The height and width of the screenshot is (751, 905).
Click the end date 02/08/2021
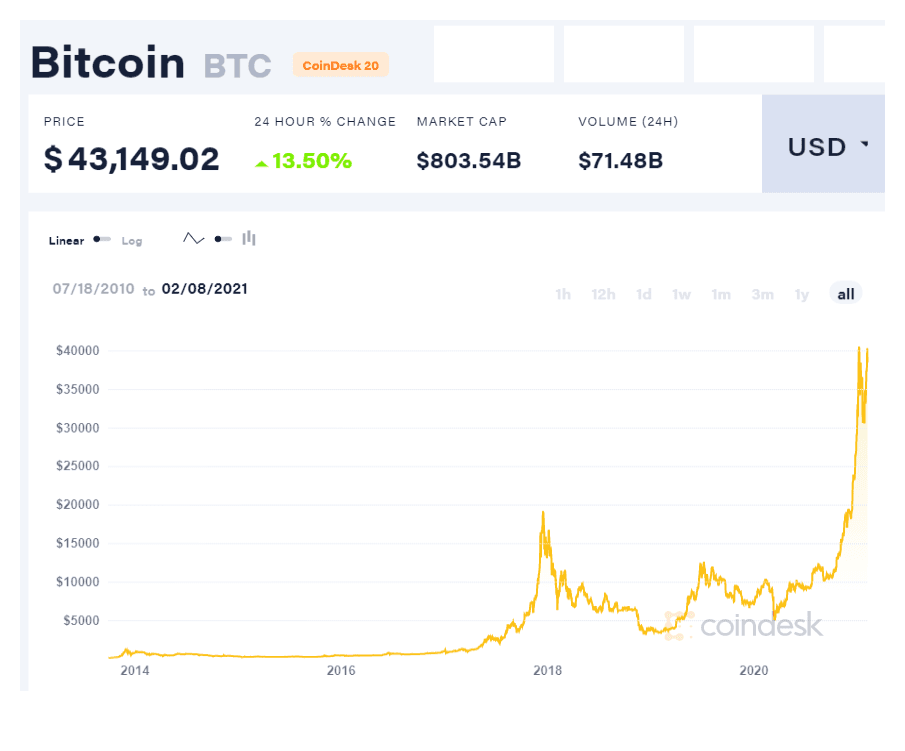pyautogui.click(x=205, y=289)
